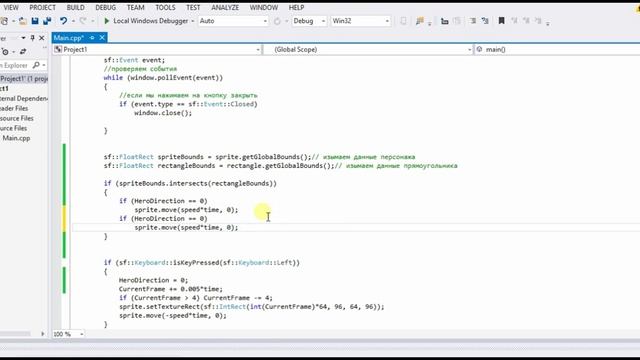This screenshot has height=360, width=640.
Task: Toggle a bookmark with the black bookmark icon
Action: coord(501,21)
